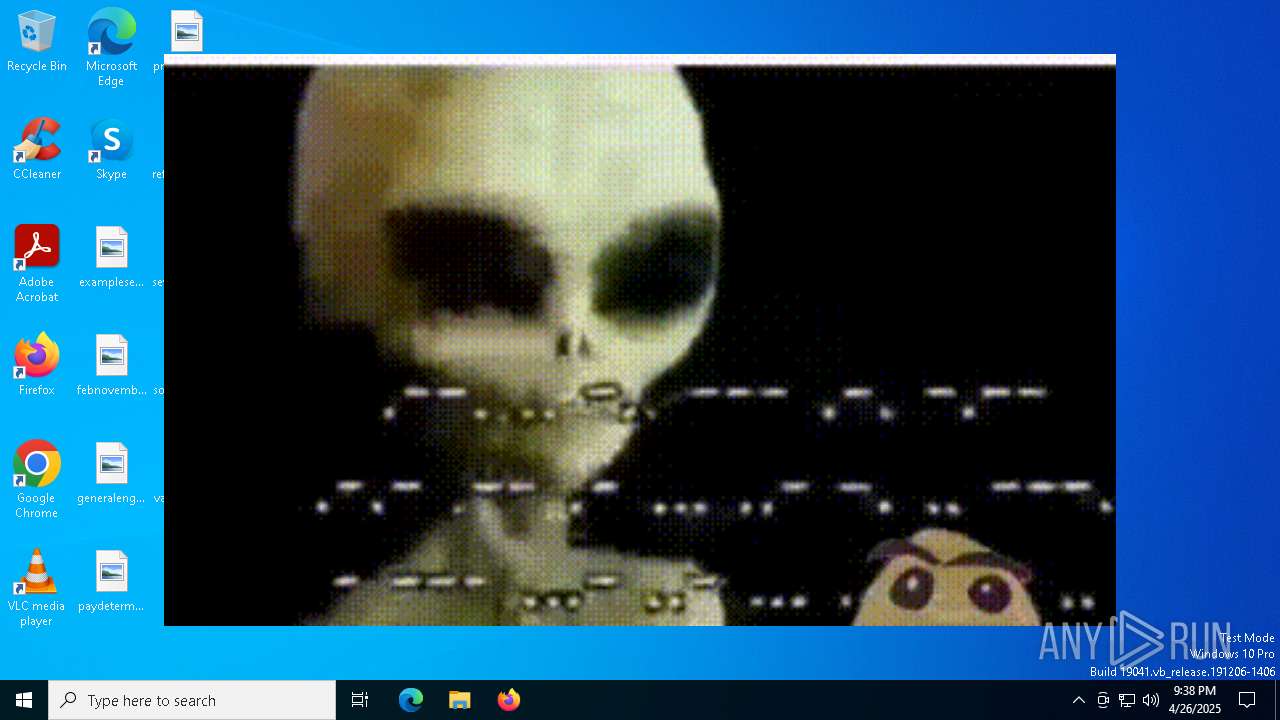Launch the CCleaner desktop shortcut
Viewport: 1280px width, 720px height.
37,150
